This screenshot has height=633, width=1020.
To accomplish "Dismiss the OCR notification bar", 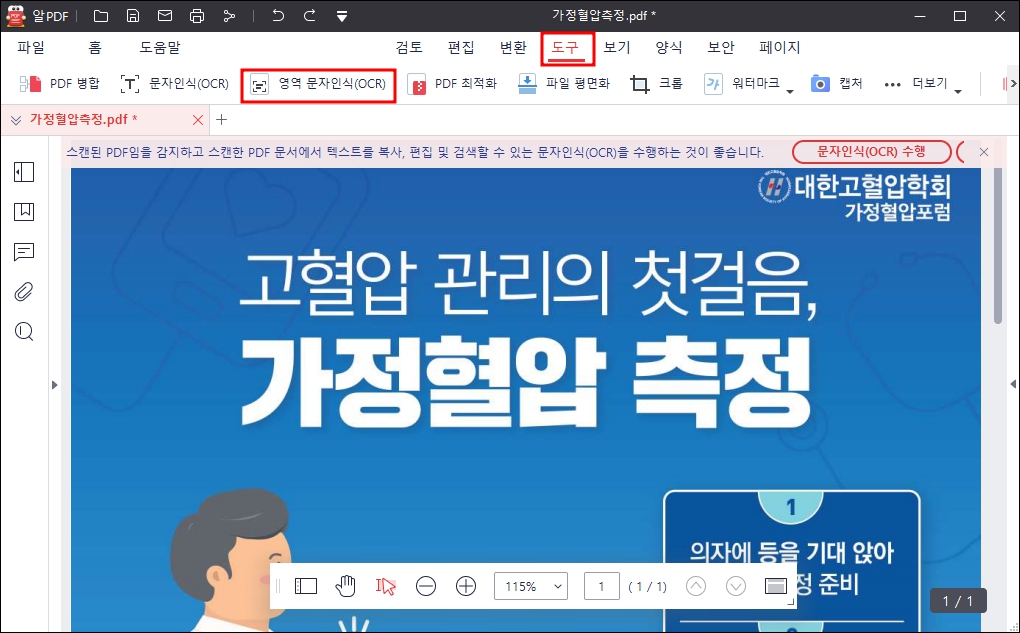I will pos(984,152).
